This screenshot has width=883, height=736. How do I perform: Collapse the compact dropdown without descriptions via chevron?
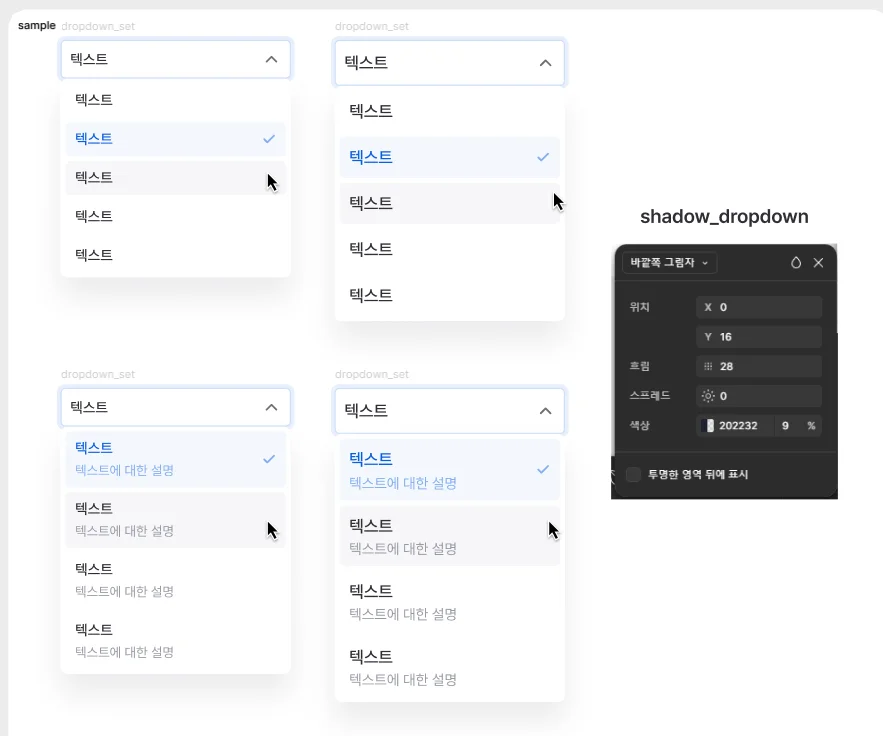[x=271, y=59]
